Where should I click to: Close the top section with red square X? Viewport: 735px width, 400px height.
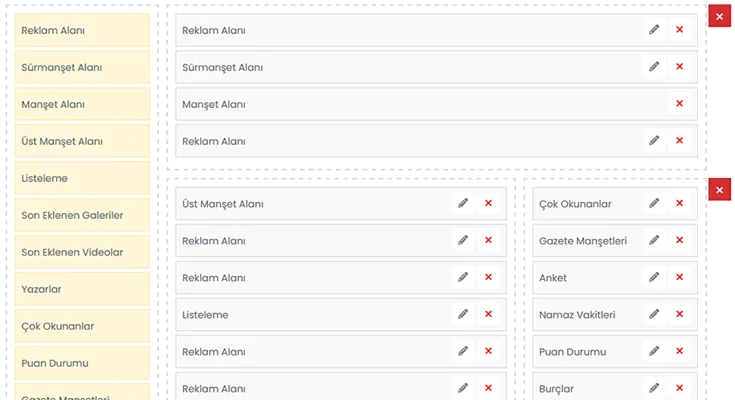(x=720, y=16)
